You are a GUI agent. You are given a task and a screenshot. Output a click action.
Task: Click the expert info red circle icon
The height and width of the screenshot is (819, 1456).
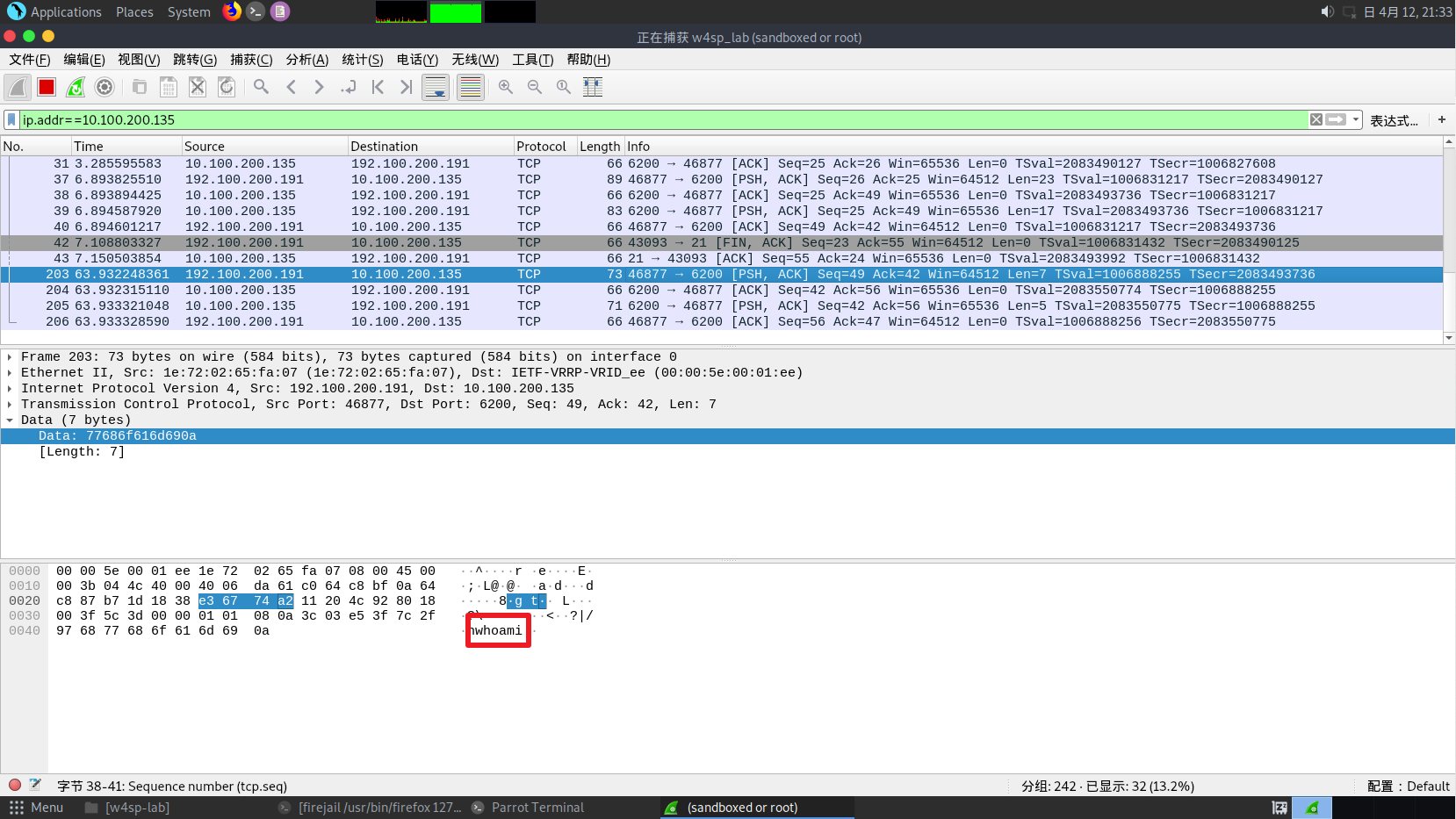[x=15, y=785]
